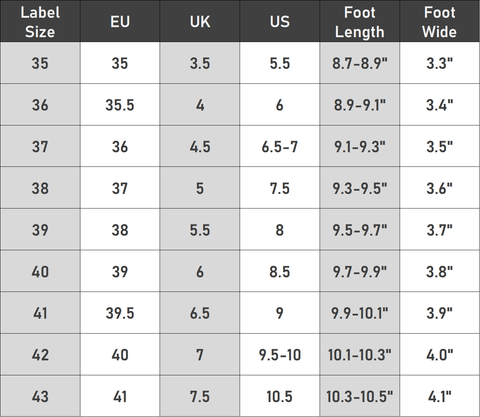The width and height of the screenshot is (480, 417).
Task: Select foot length 8.7-8.9" cell
Action: coord(360,63)
